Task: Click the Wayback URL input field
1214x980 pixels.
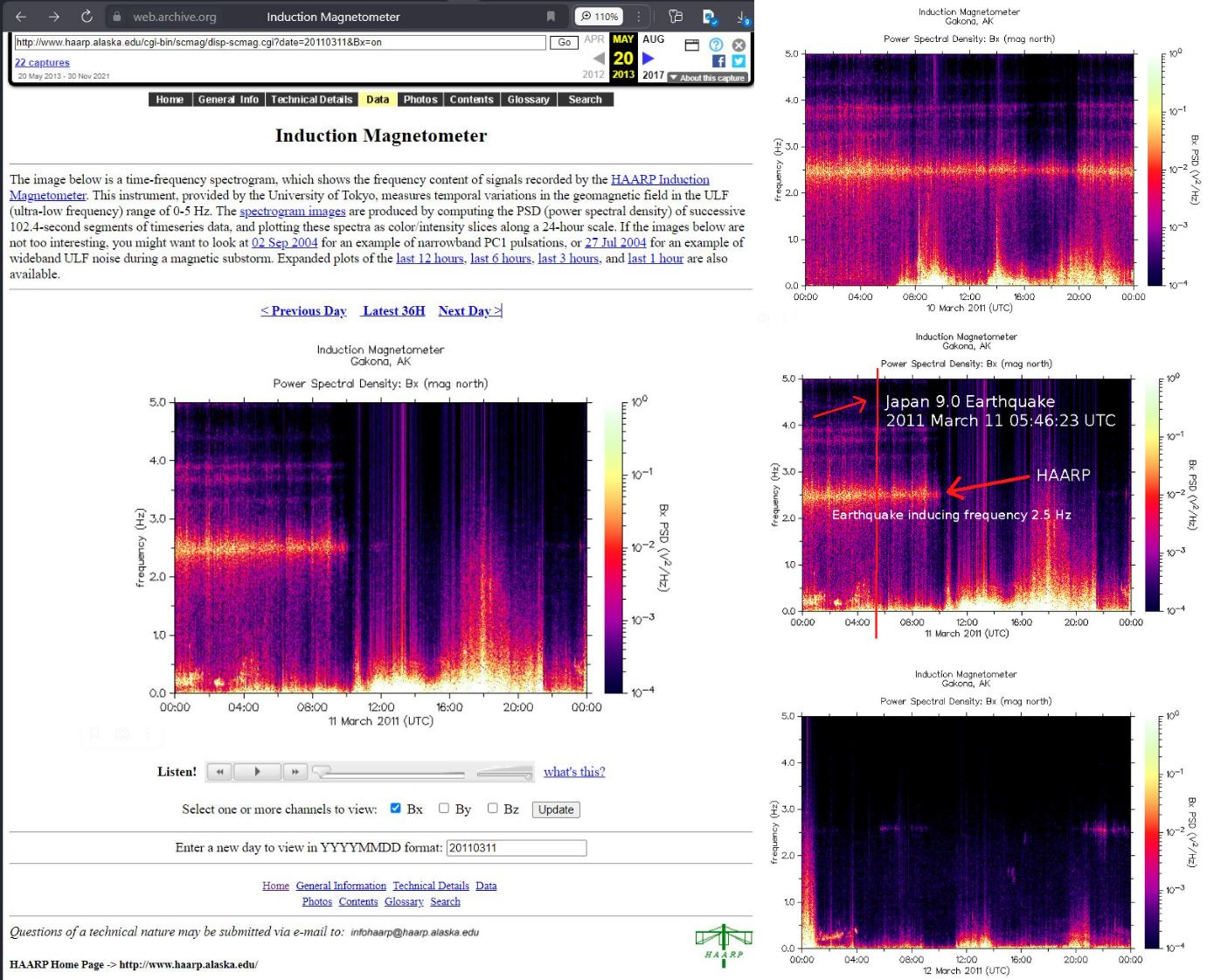Action: coord(280,42)
